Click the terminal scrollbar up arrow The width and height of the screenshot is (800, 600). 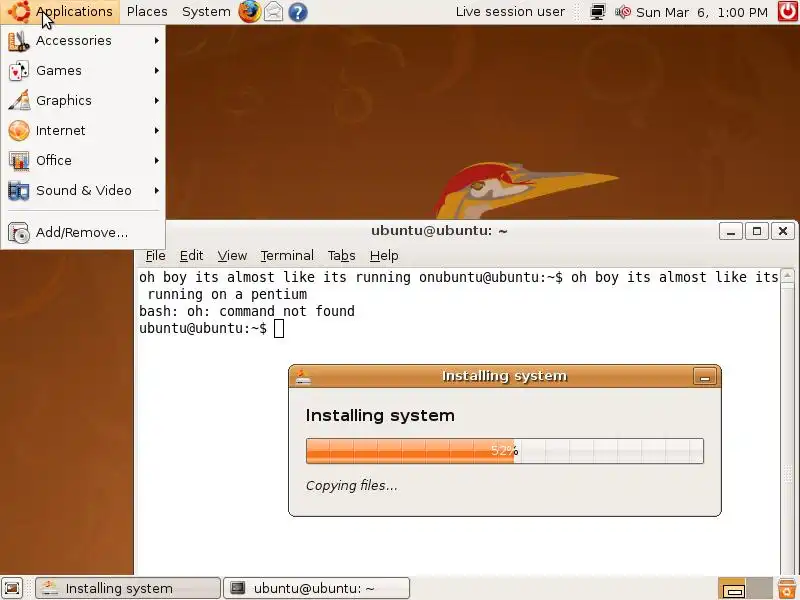click(x=787, y=276)
